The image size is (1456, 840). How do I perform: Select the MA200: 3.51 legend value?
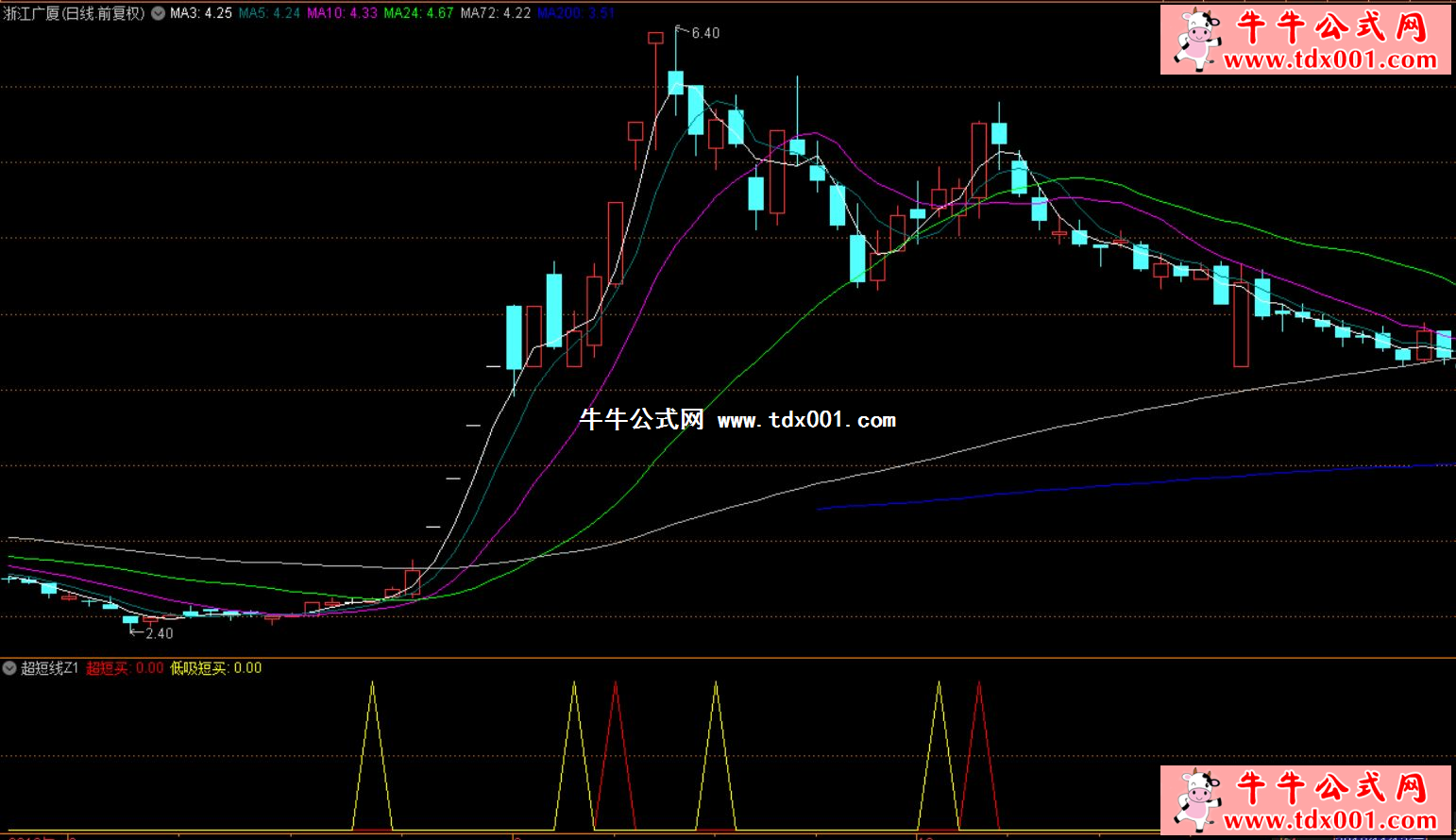[576, 13]
